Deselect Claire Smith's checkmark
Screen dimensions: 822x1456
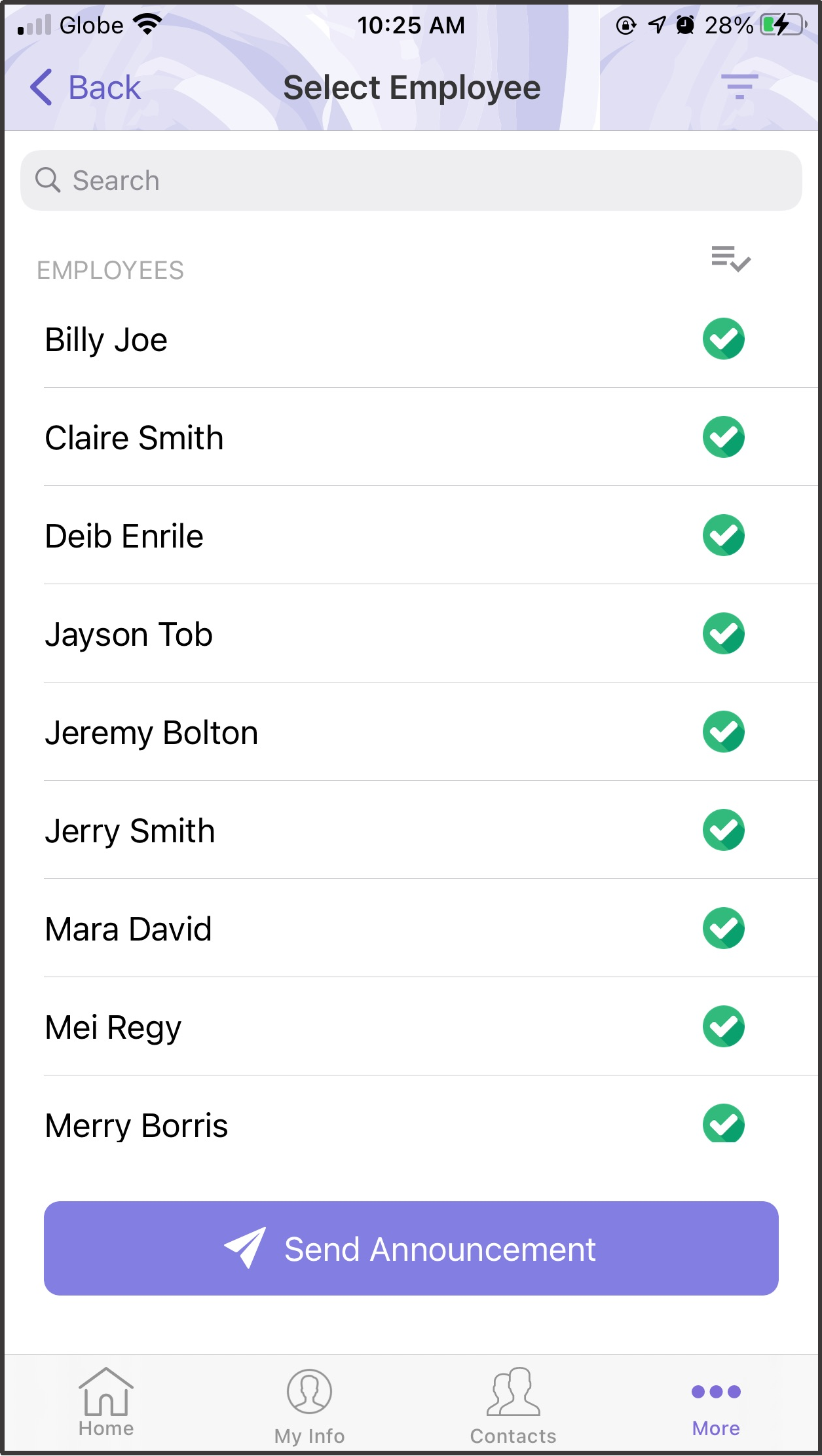724,437
